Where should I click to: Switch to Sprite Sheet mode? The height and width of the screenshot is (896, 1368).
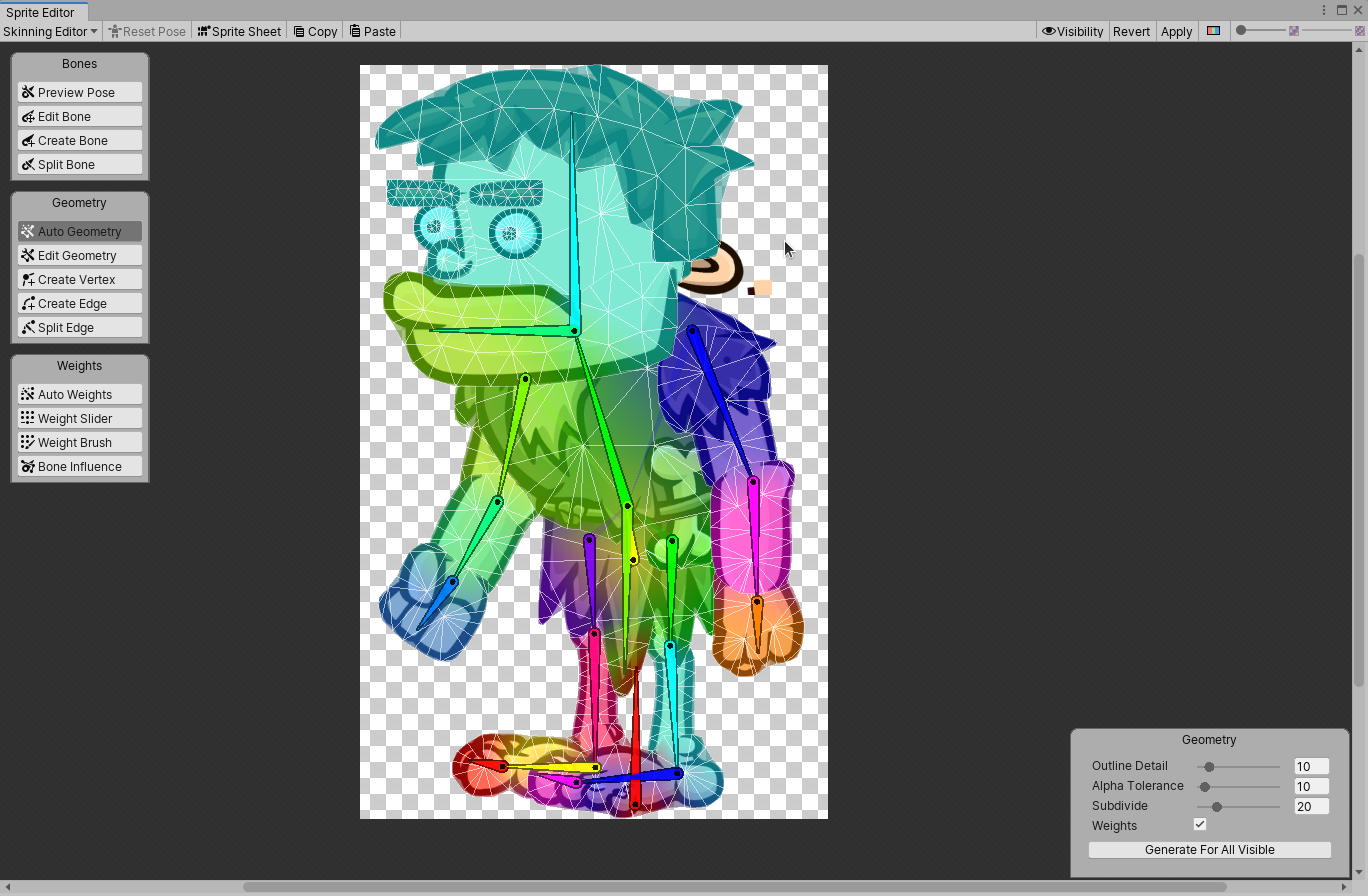239,31
